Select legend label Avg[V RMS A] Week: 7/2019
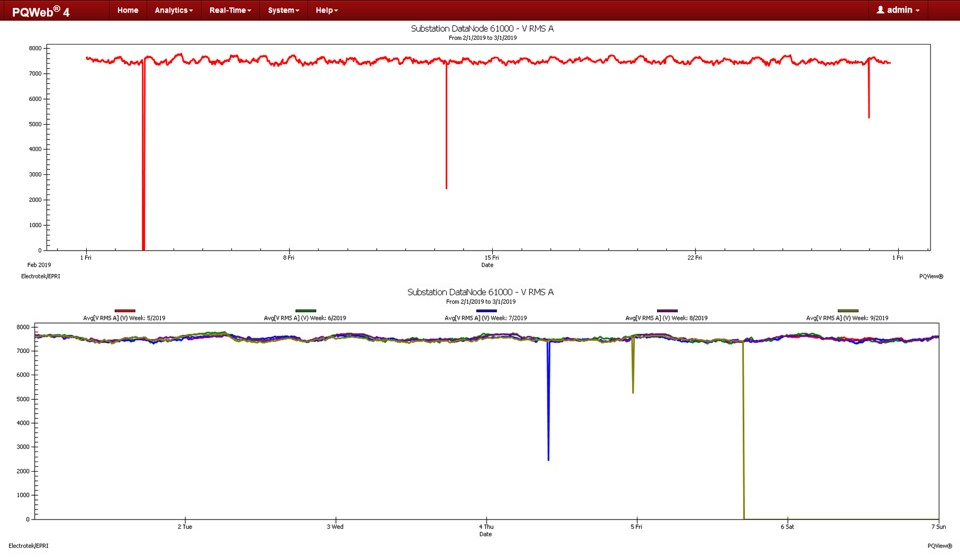 tap(486, 318)
